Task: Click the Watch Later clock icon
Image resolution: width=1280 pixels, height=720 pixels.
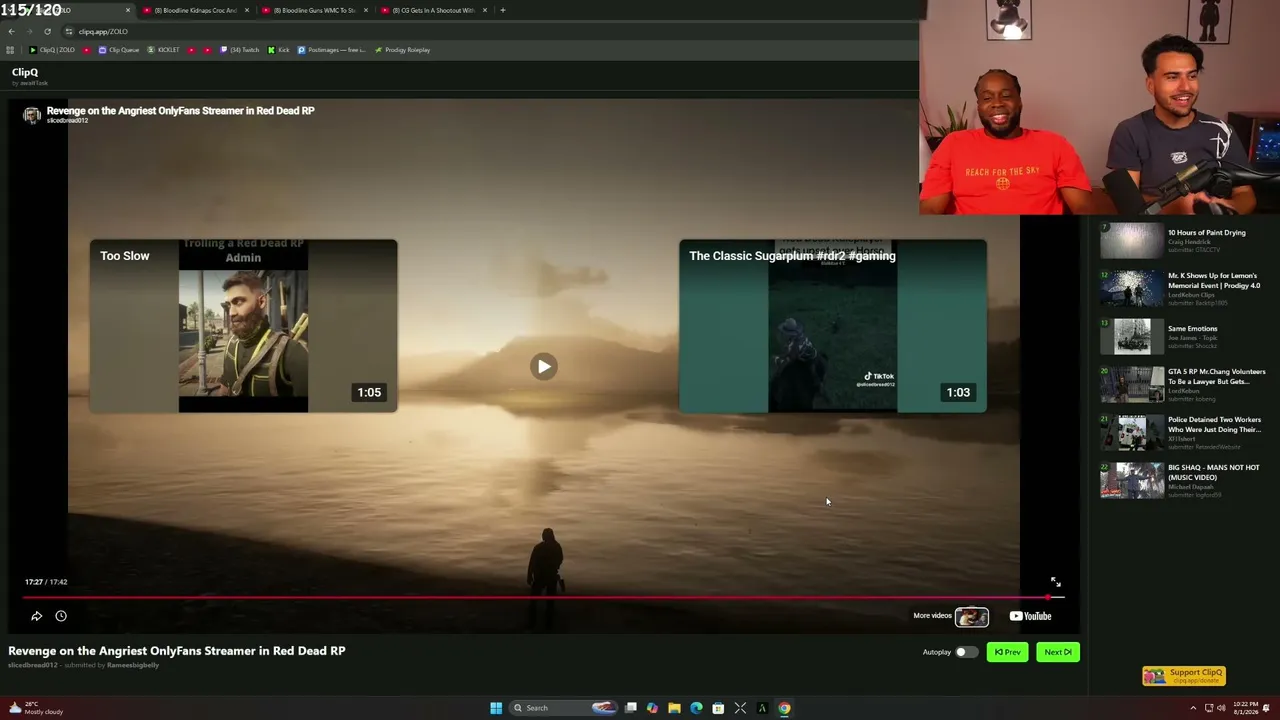Action: (61, 616)
